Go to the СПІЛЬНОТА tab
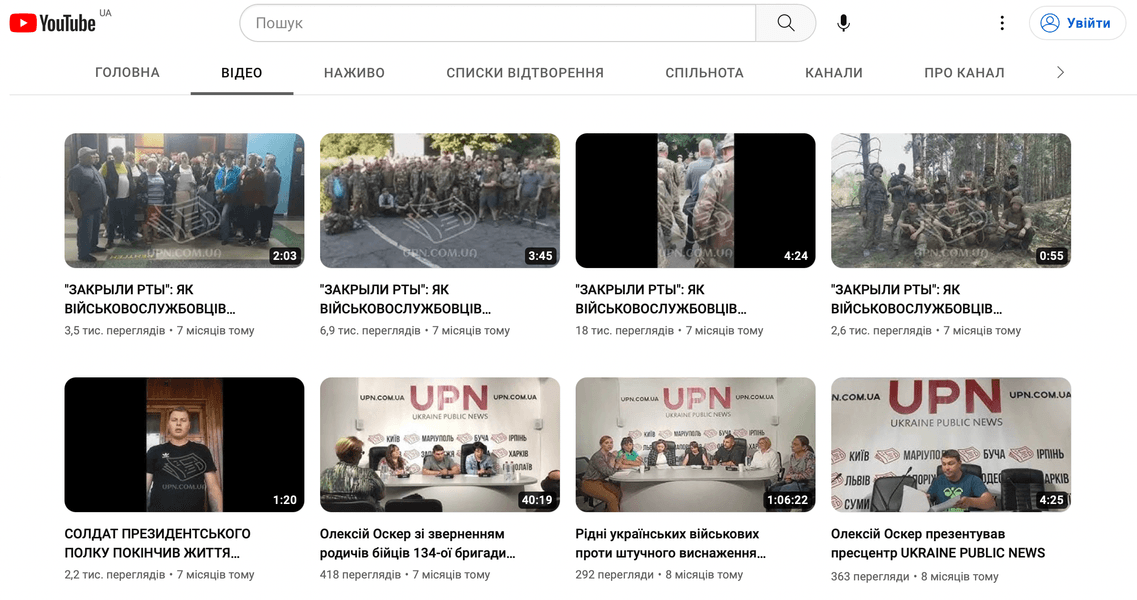Viewport: 1137px width, 600px height. (704, 73)
